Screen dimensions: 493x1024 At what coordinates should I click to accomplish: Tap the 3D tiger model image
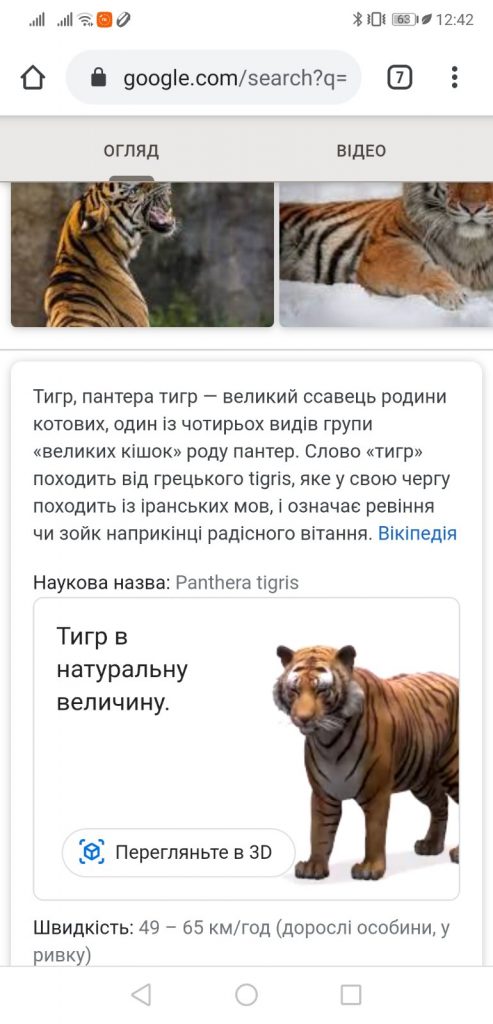pyautogui.click(x=367, y=761)
